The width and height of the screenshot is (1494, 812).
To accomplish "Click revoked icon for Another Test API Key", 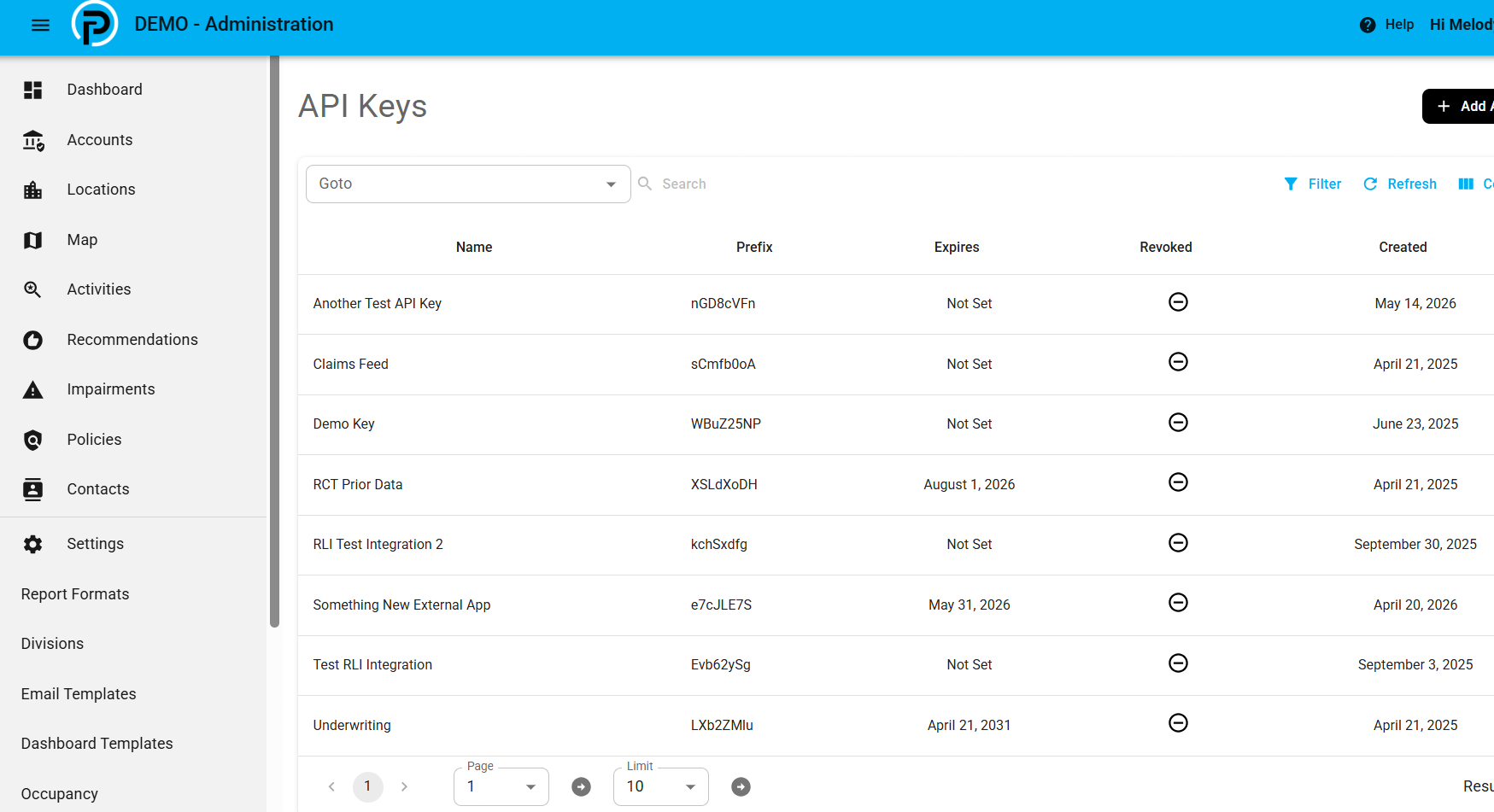I will pos(1178,302).
